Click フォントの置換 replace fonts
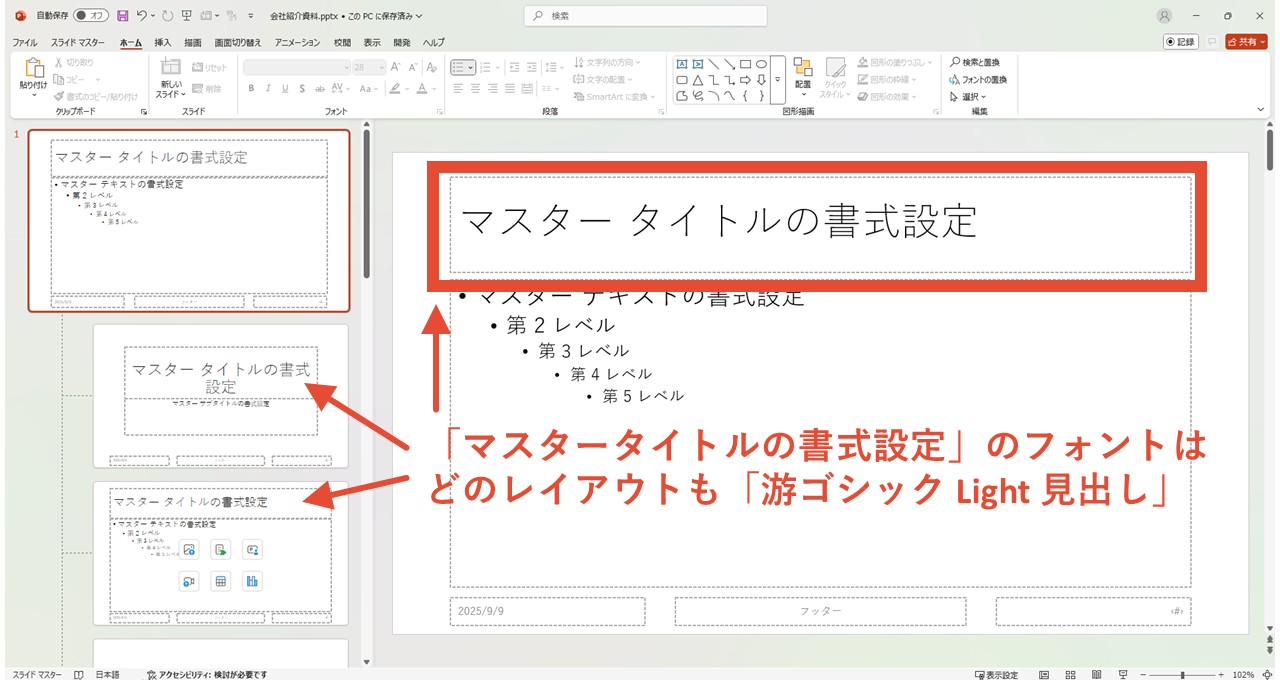 click(x=977, y=79)
